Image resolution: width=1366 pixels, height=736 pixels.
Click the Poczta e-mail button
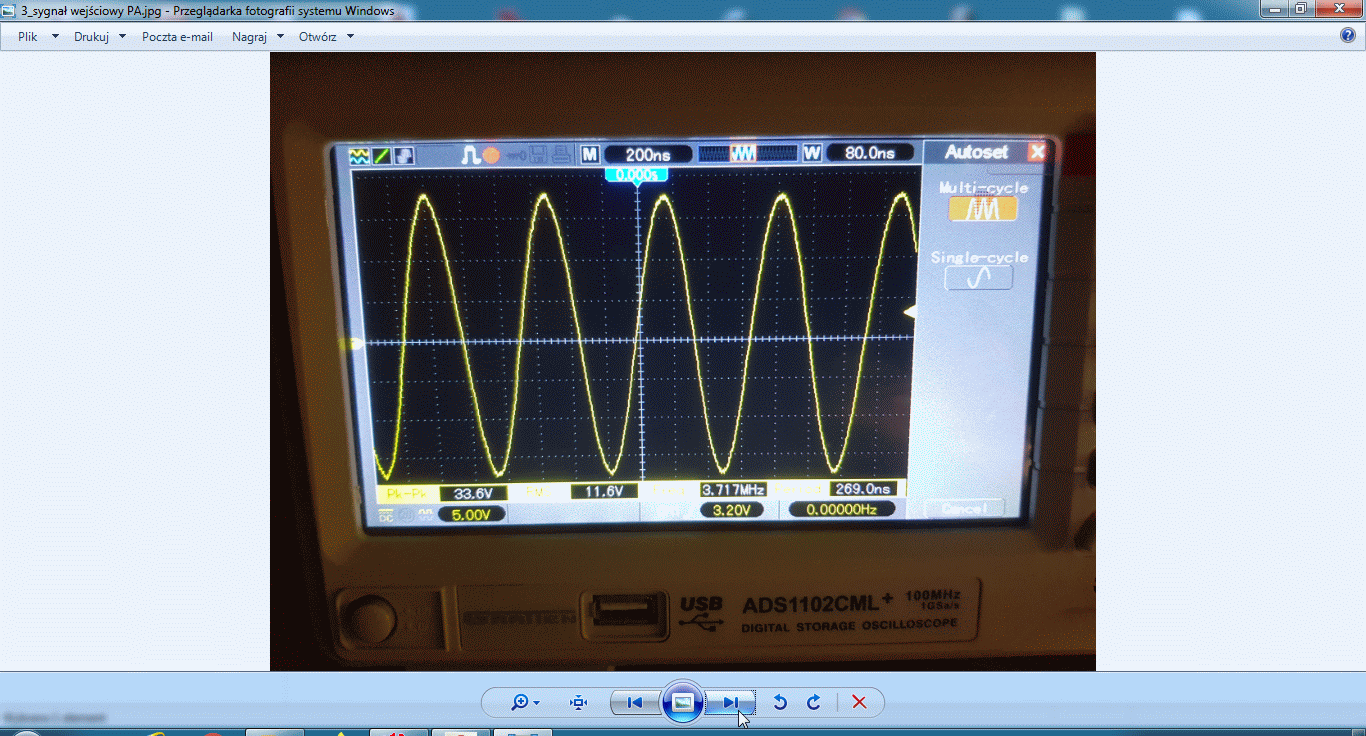coord(177,37)
